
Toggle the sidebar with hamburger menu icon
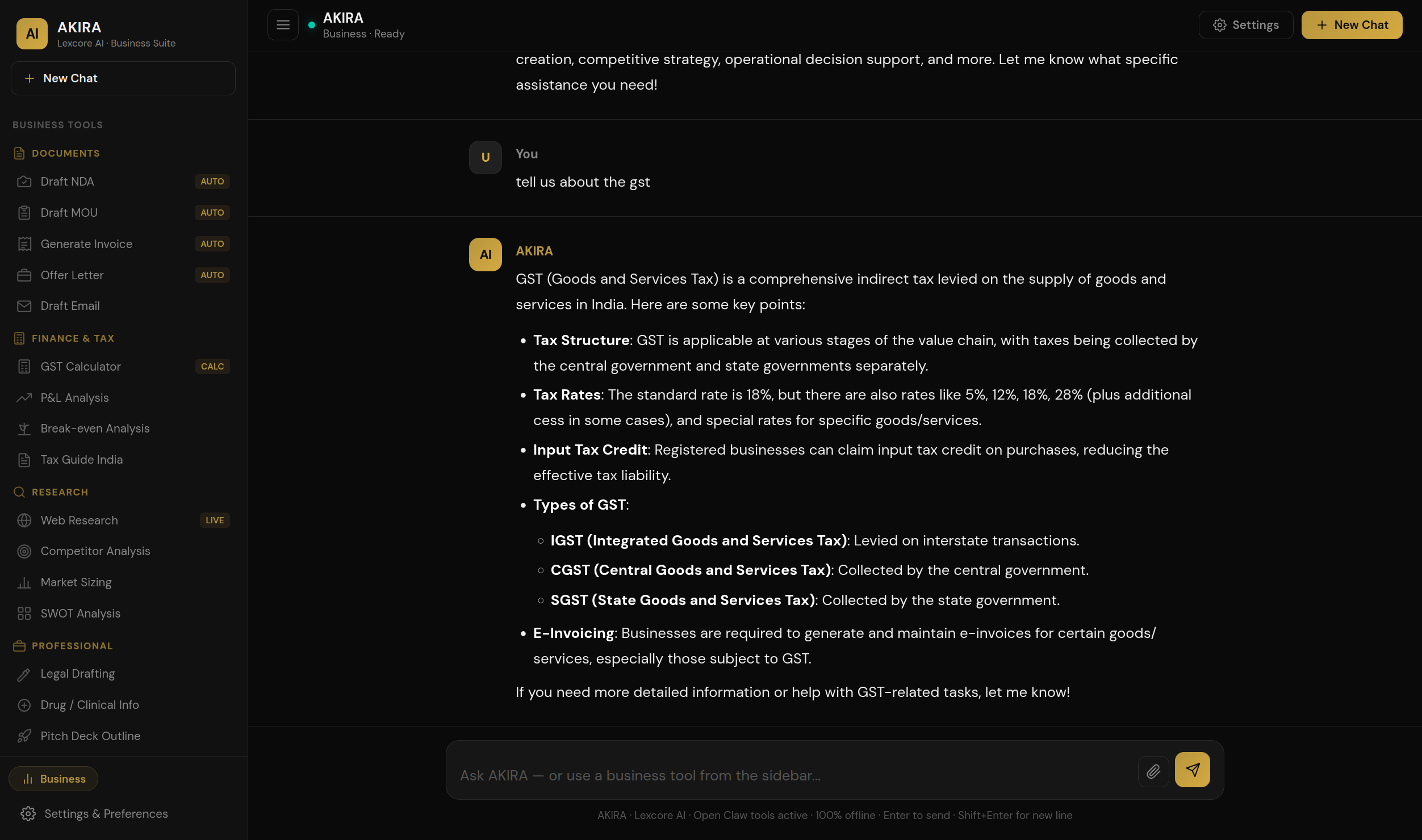click(283, 25)
